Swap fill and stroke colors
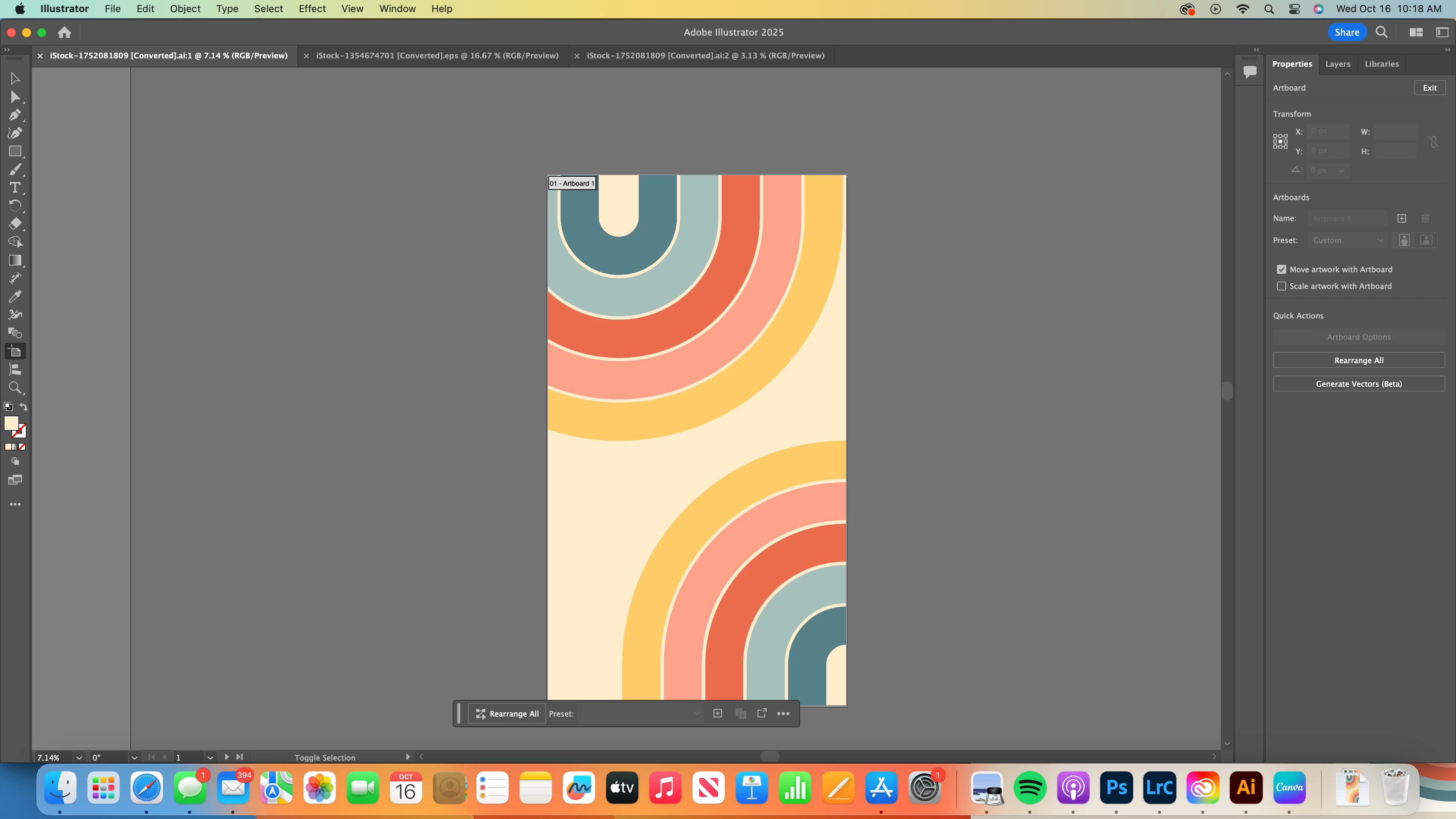Image resolution: width=1456 pixels, height=819 pixels. [x=24, y=406]
